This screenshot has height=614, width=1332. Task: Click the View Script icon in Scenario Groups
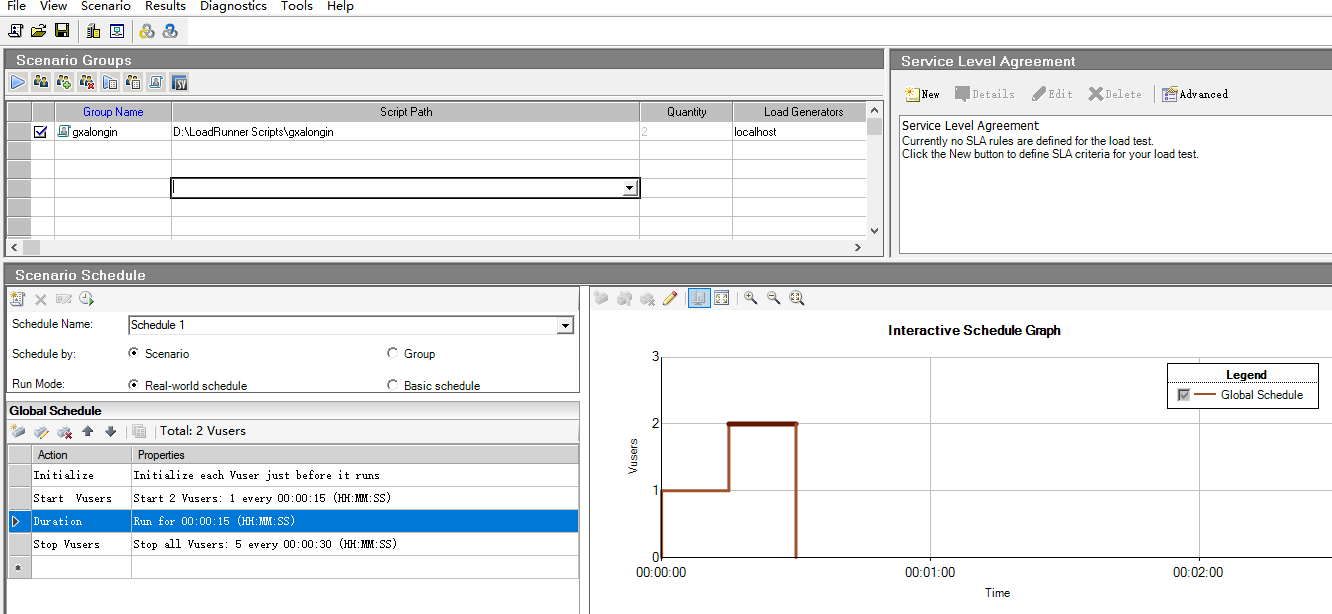(156, 82)
